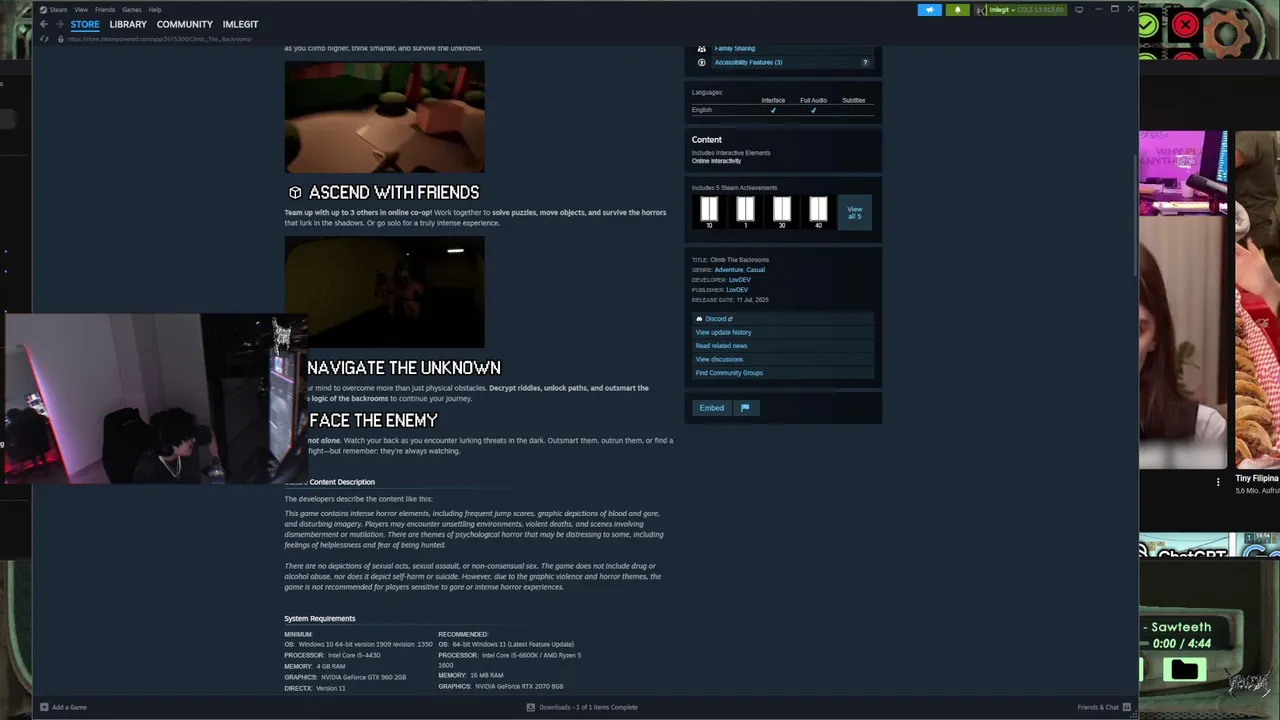Click the Accessibility Features help question mark
This screenshot has height=720, width=1280.
(x=865, y=62)
